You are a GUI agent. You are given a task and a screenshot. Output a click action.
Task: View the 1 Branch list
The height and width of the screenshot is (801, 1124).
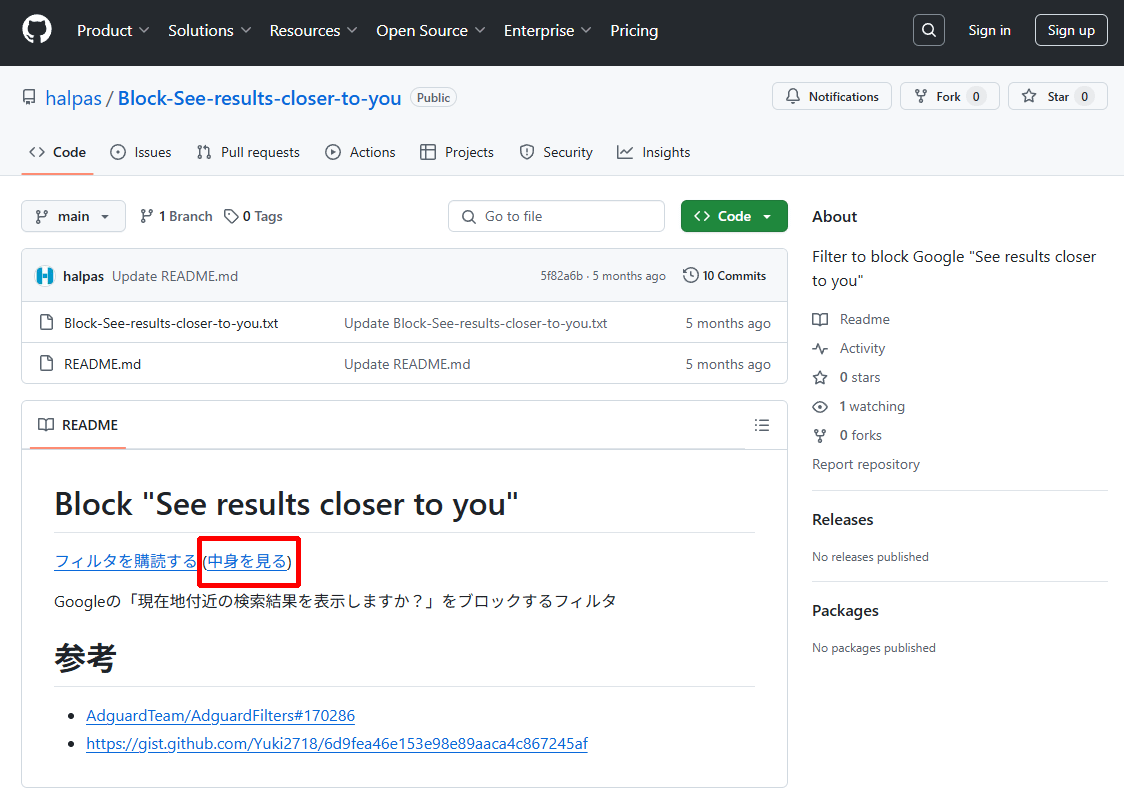176,216
